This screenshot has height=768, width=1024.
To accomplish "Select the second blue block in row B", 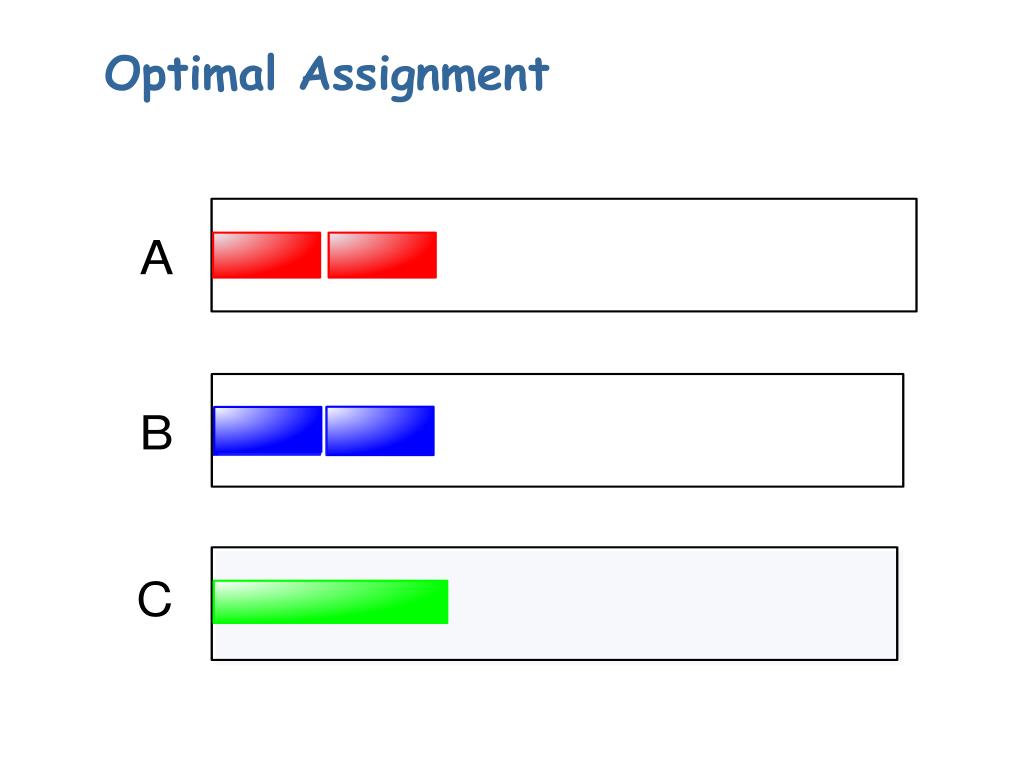I will 380,430.
